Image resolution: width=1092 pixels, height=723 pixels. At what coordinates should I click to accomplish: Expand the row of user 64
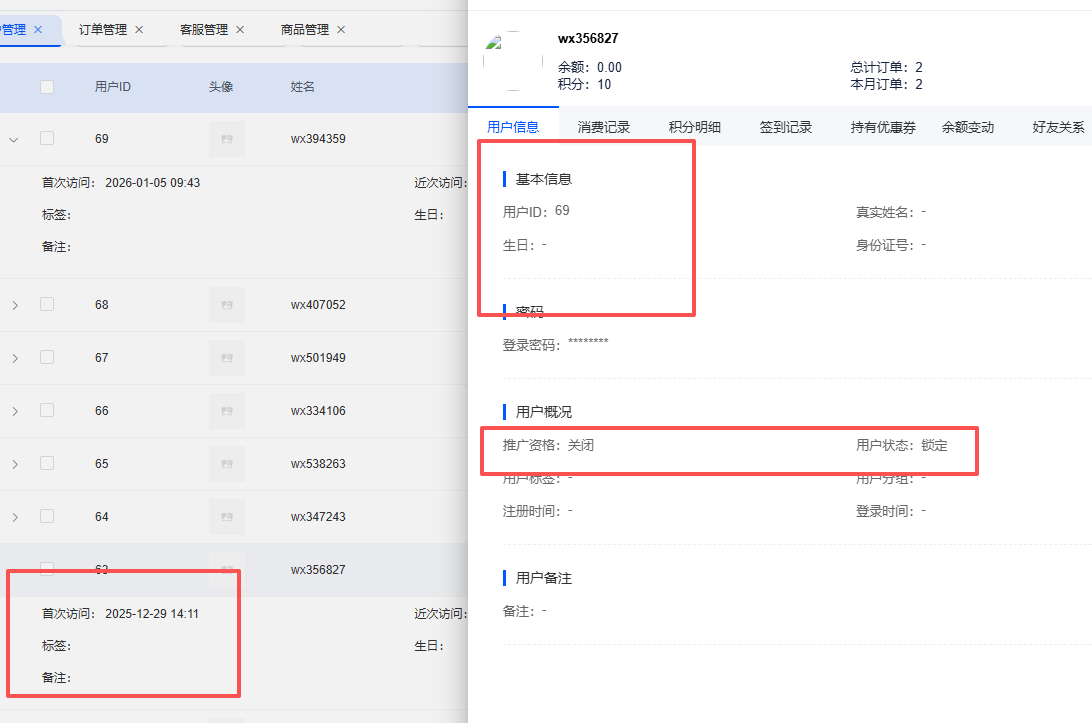point(14,517)
